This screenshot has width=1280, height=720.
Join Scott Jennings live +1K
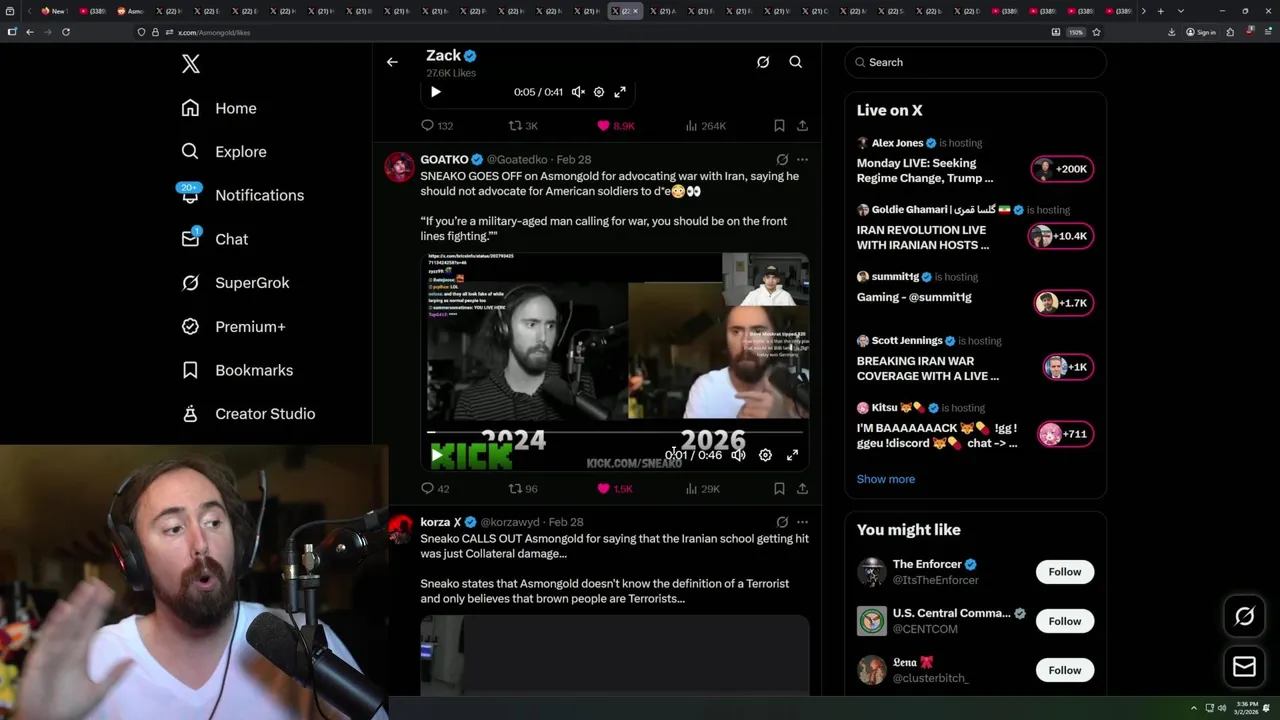coord(1067,367)
